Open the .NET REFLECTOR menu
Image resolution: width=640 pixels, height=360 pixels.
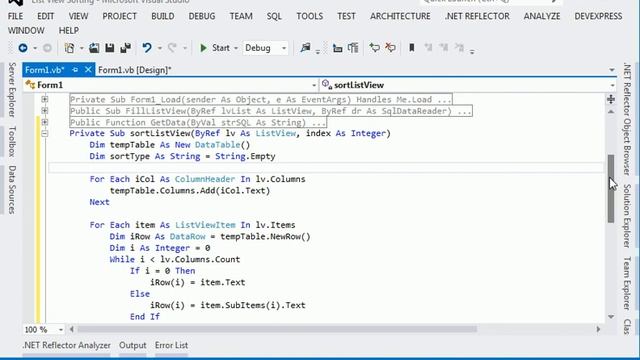[x=477, y=16]
